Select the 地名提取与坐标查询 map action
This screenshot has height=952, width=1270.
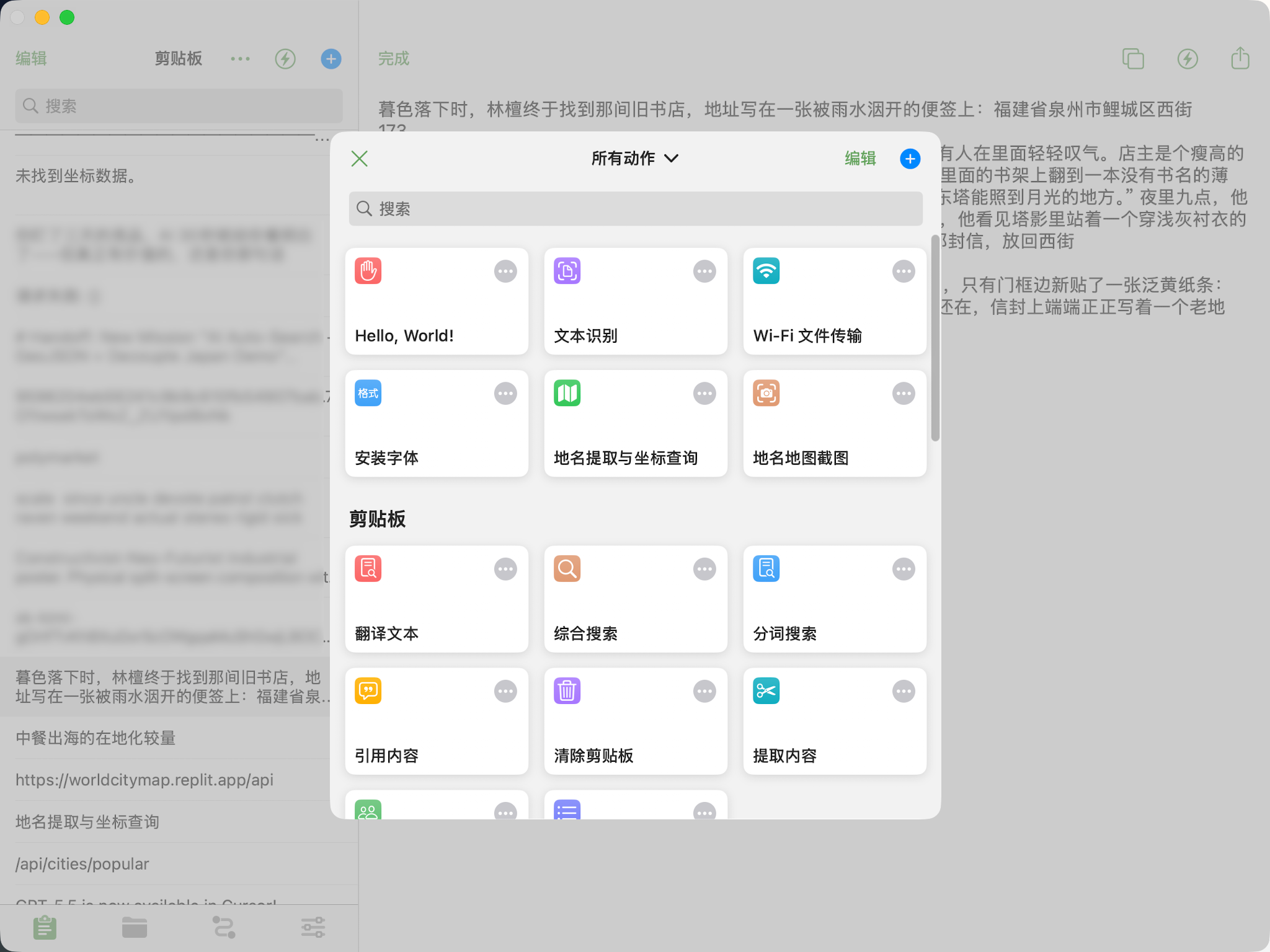[635, 424]
